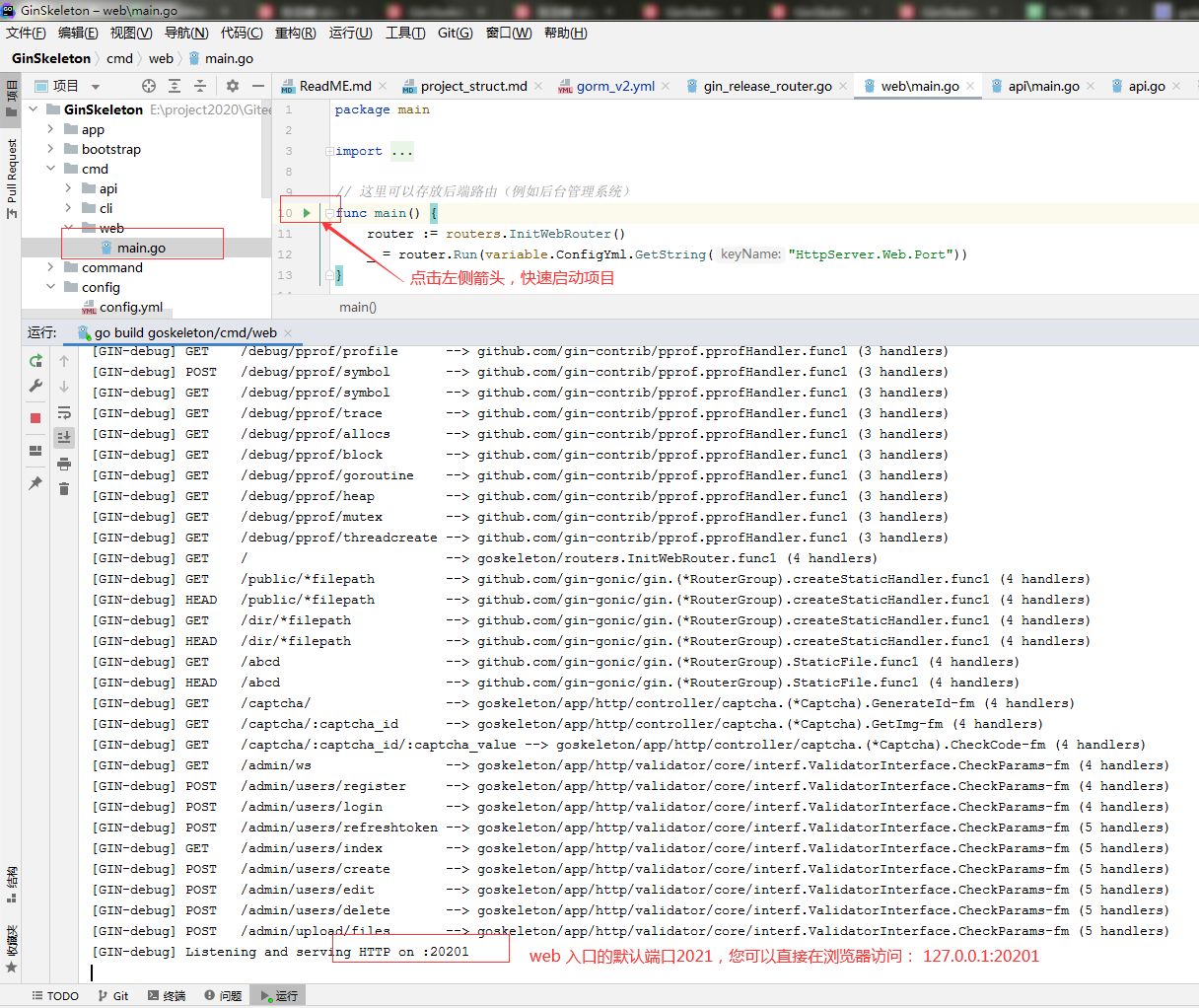
Task: Expand all in project panel
Action: pos(175,86)
